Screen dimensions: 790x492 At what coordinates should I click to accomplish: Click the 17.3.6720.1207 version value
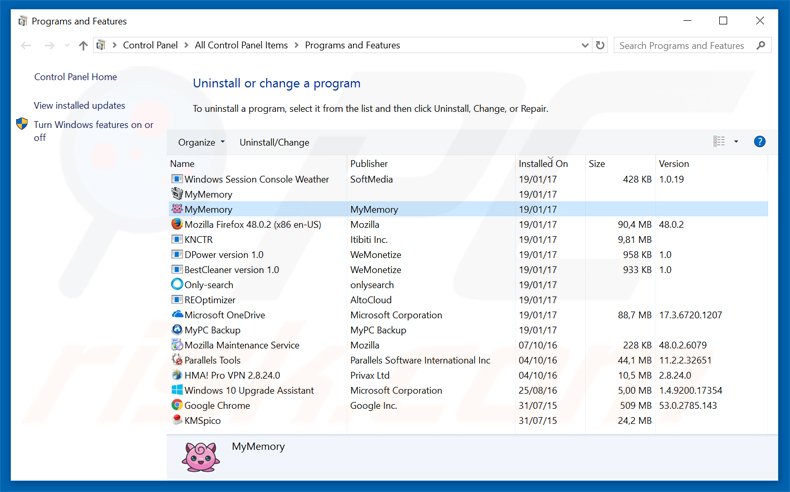690,315
